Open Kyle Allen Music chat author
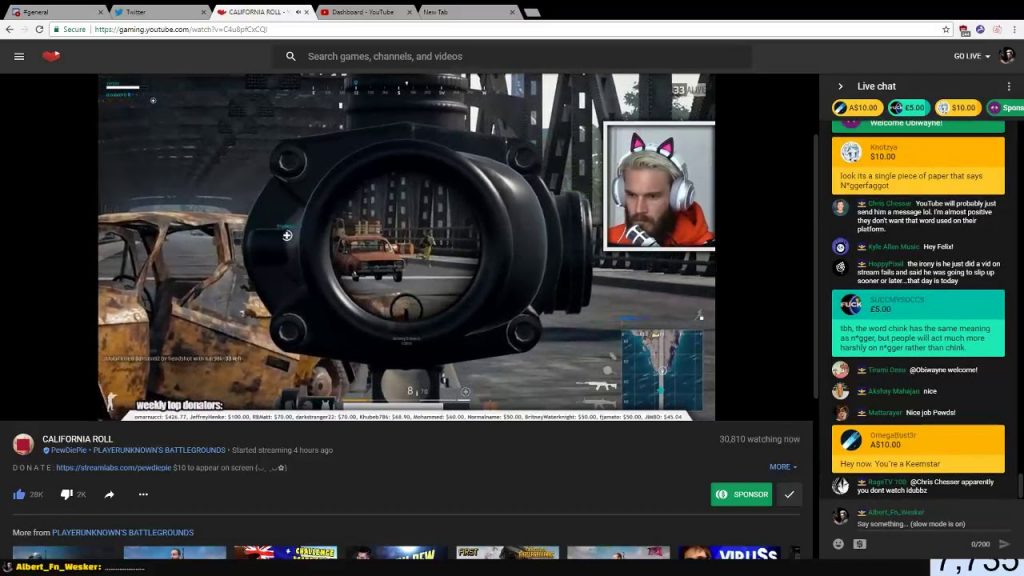 [x=893, y=247]
